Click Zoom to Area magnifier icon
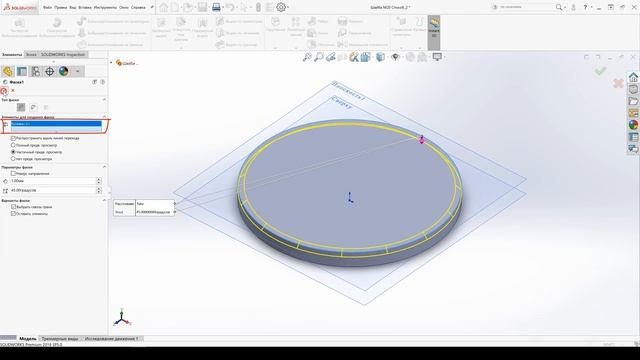This screenshot has height=360, width=640. point(319,57)
